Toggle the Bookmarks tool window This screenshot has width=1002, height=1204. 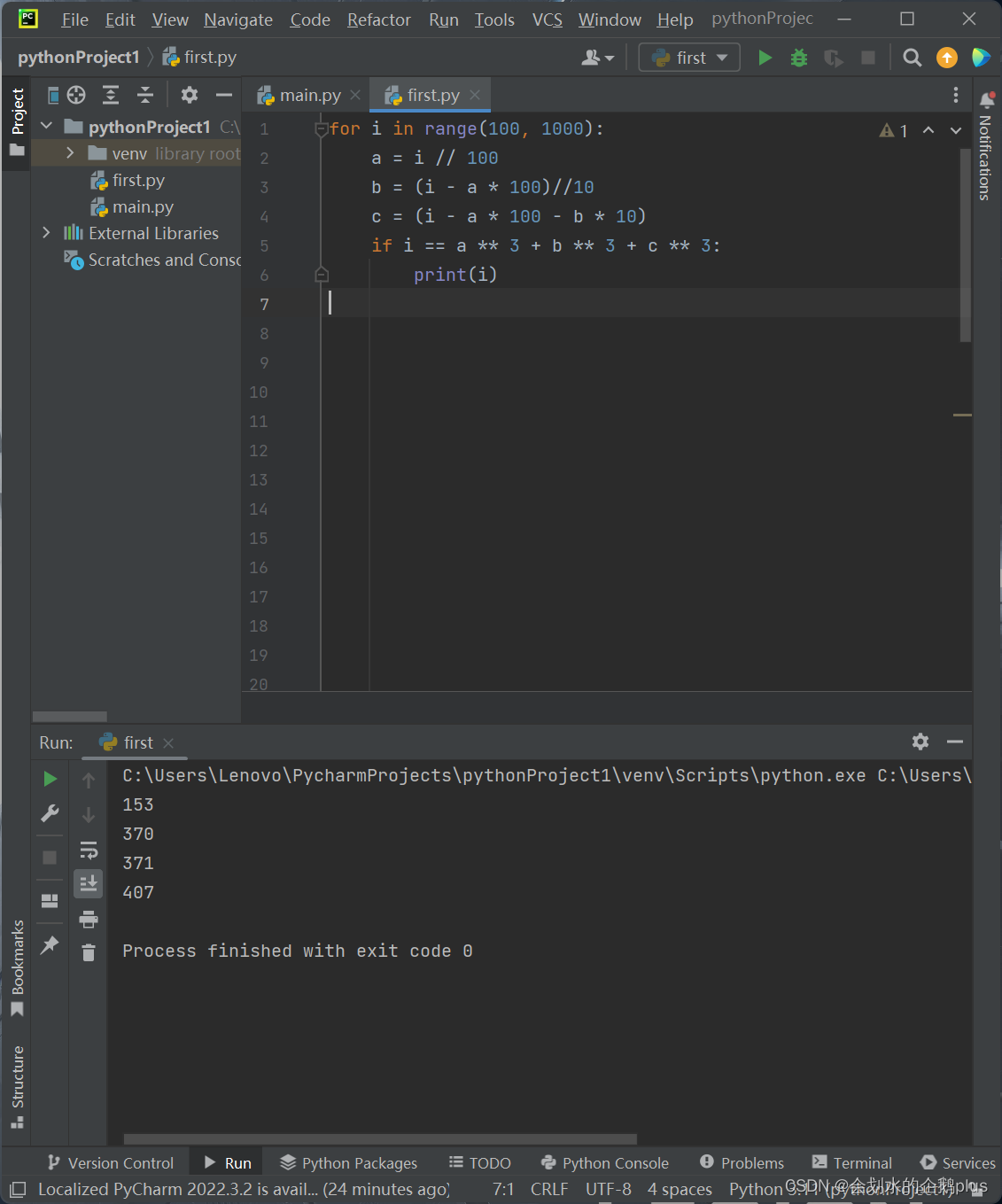(17, 968)
